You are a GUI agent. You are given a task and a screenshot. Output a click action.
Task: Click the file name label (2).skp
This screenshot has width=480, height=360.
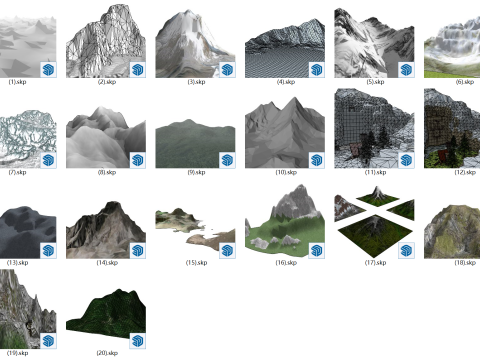107,82
